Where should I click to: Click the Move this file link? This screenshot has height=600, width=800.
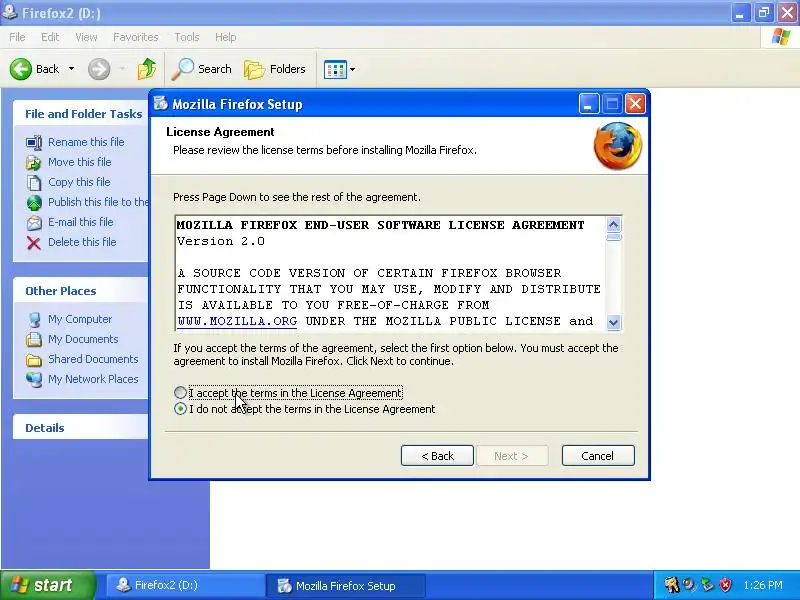click(80, 162)
